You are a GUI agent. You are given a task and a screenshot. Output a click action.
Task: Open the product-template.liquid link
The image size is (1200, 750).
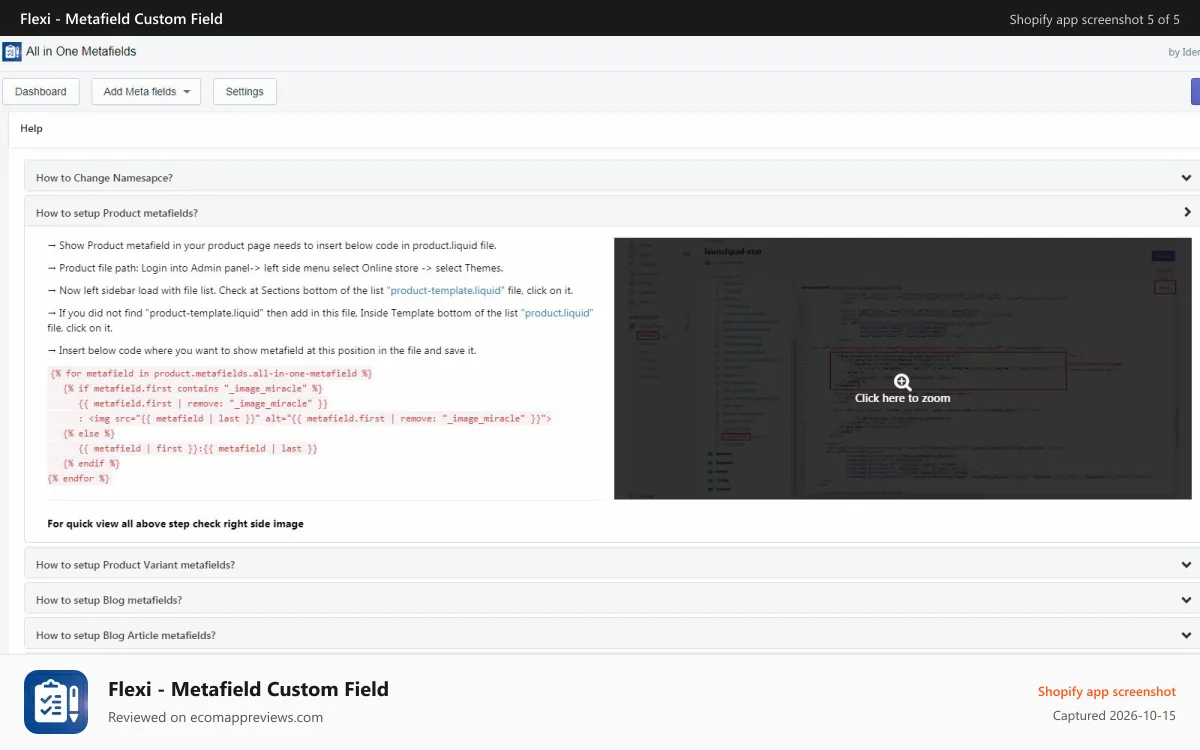445,290
